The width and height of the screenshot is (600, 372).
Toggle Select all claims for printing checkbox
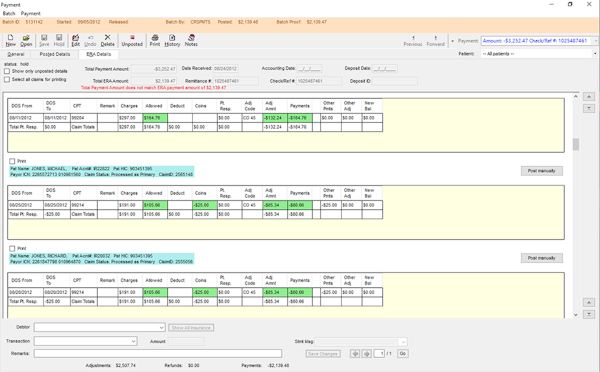7,80
